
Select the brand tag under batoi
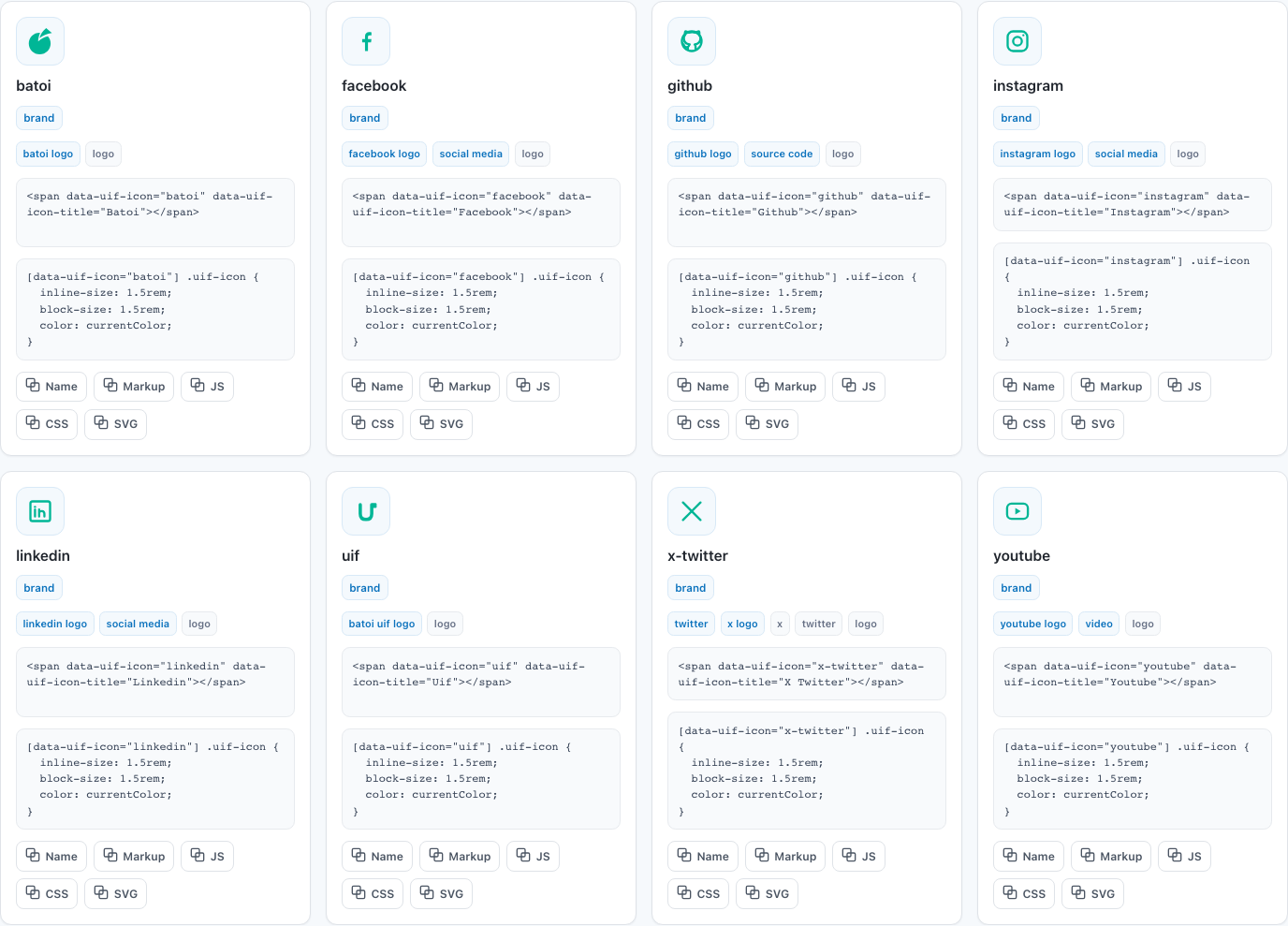point(39,118)
